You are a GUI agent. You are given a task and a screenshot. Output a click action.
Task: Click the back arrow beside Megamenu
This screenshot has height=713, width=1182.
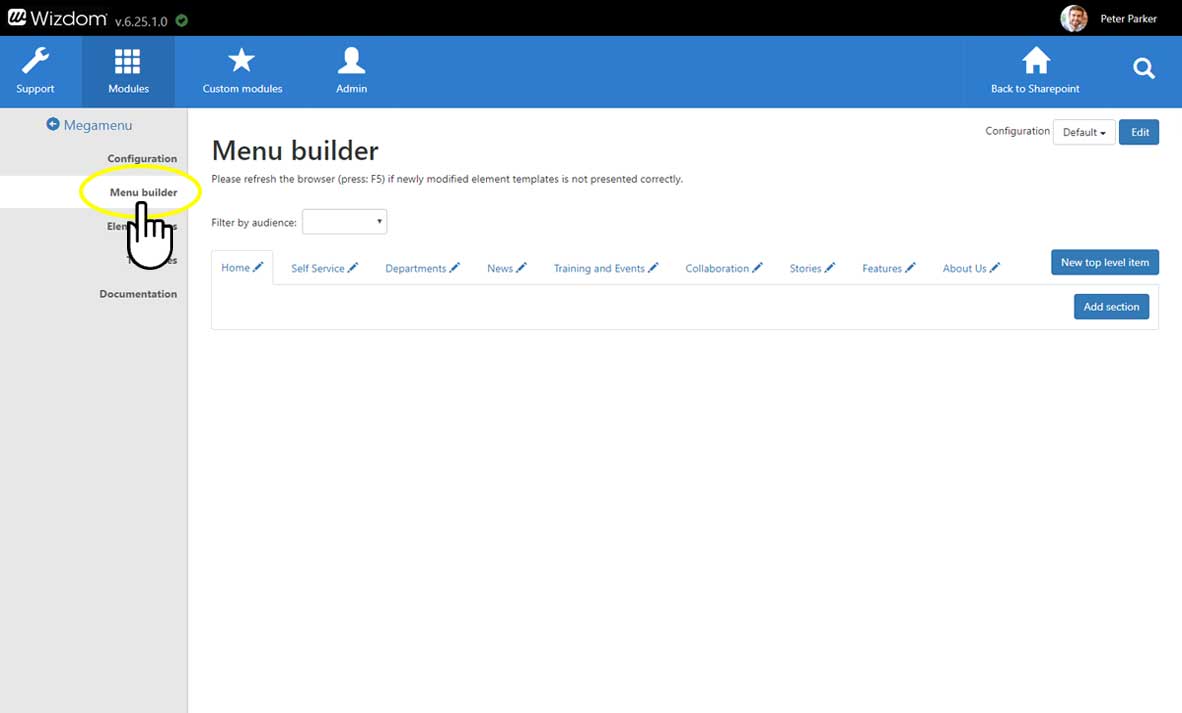pyautogui.click(x=53, y=125)
